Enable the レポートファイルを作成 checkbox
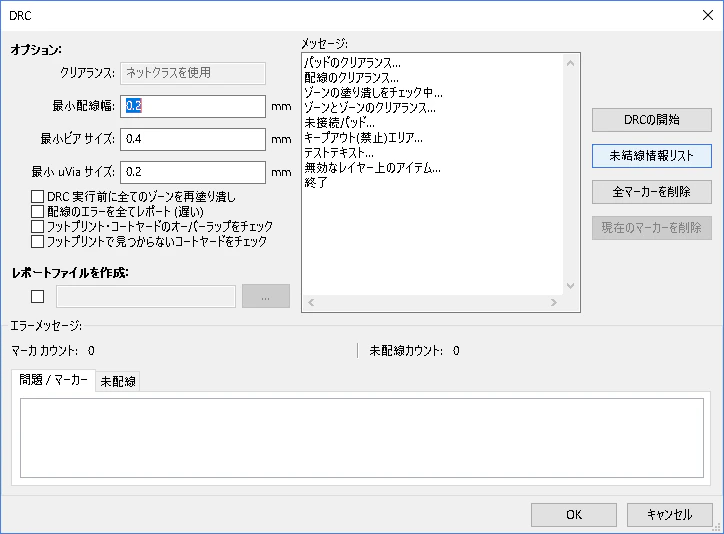This screenshot has width=724, height=534. click(37, 296)
